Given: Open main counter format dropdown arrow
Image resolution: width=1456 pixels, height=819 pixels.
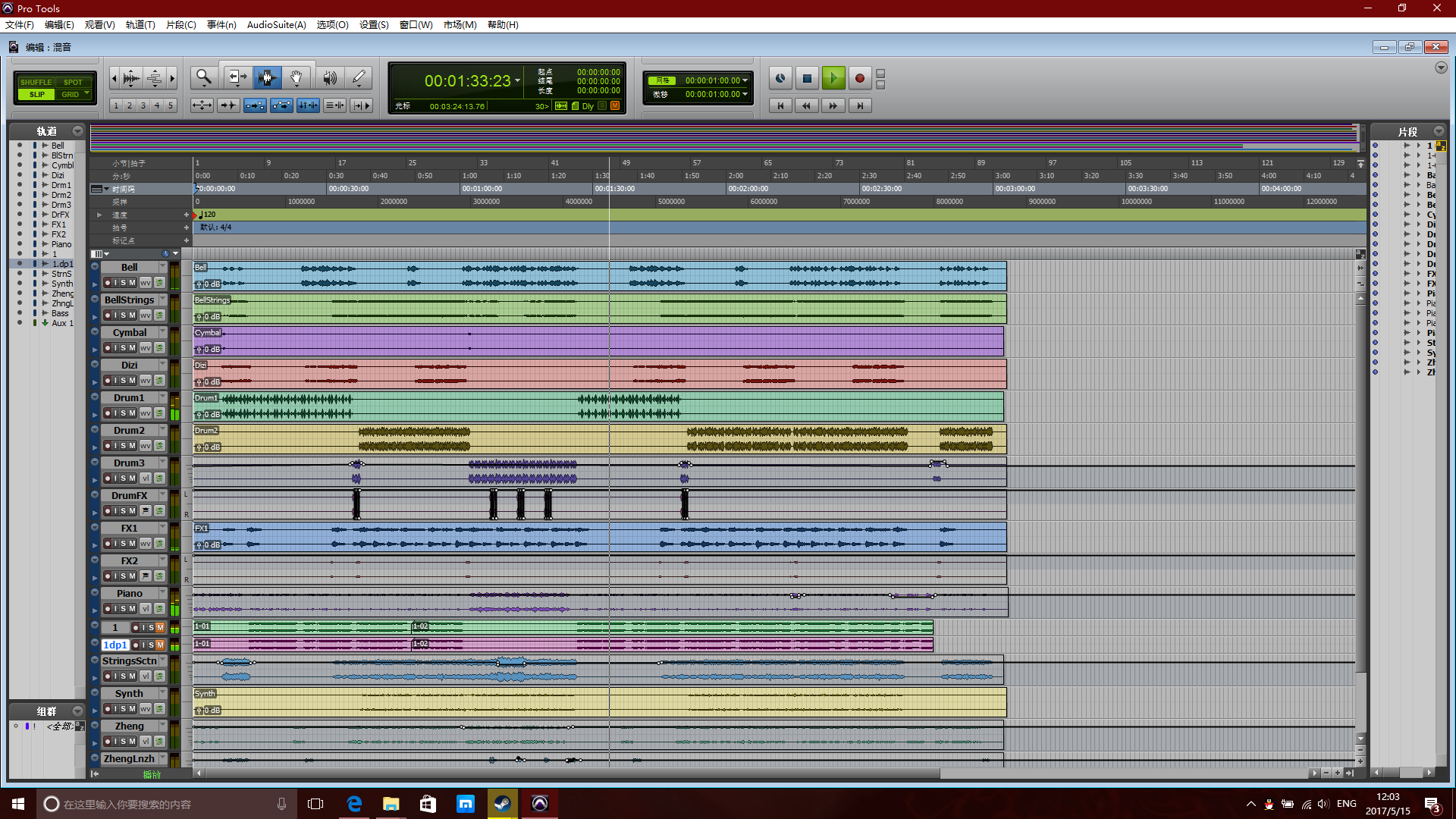Looking at the screenshot, I should 518,80.
